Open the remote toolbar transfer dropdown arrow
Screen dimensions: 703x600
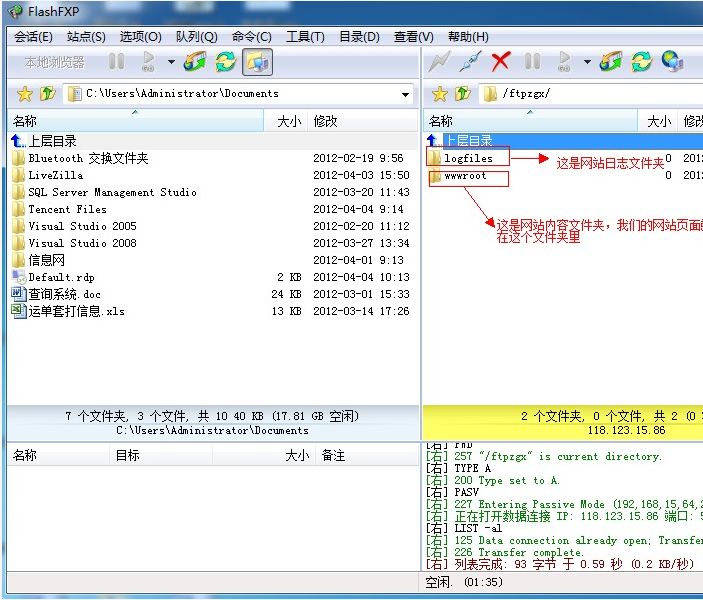(586, 62)
